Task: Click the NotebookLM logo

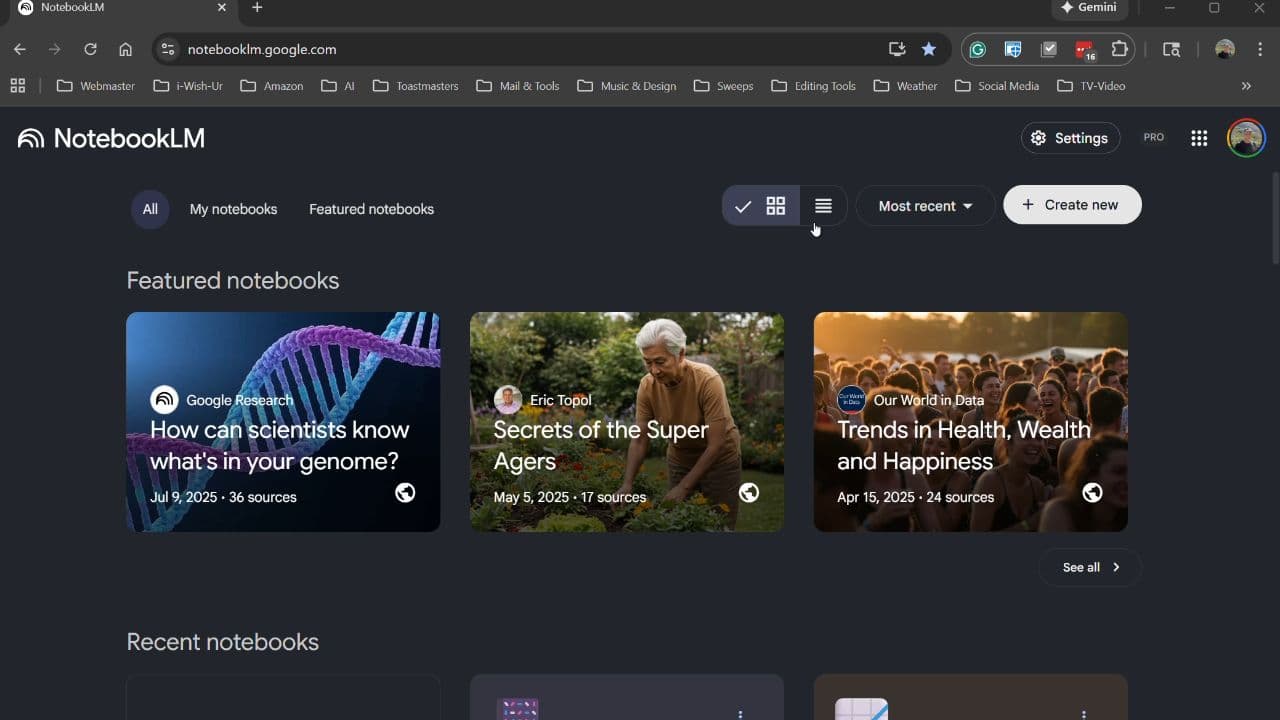Action: point(110,138)
